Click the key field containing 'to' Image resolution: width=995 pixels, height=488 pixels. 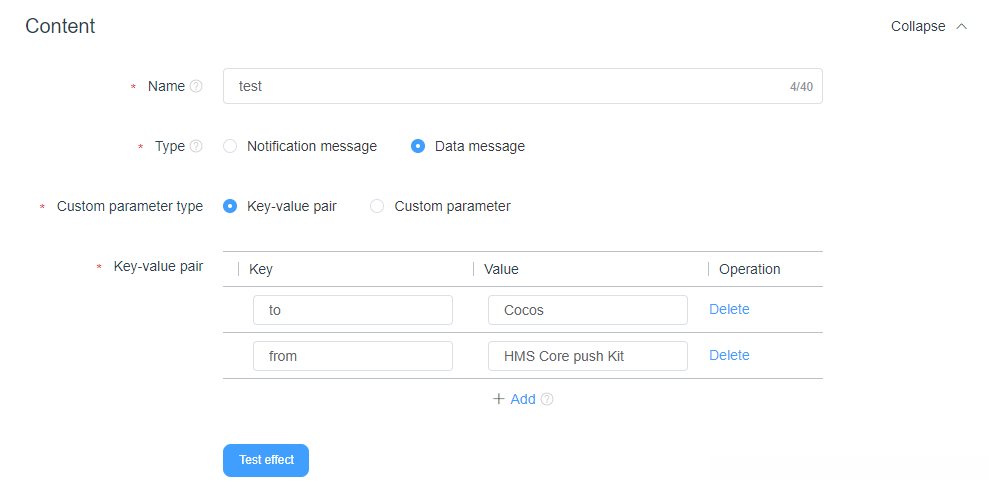[x=352, y=310]
